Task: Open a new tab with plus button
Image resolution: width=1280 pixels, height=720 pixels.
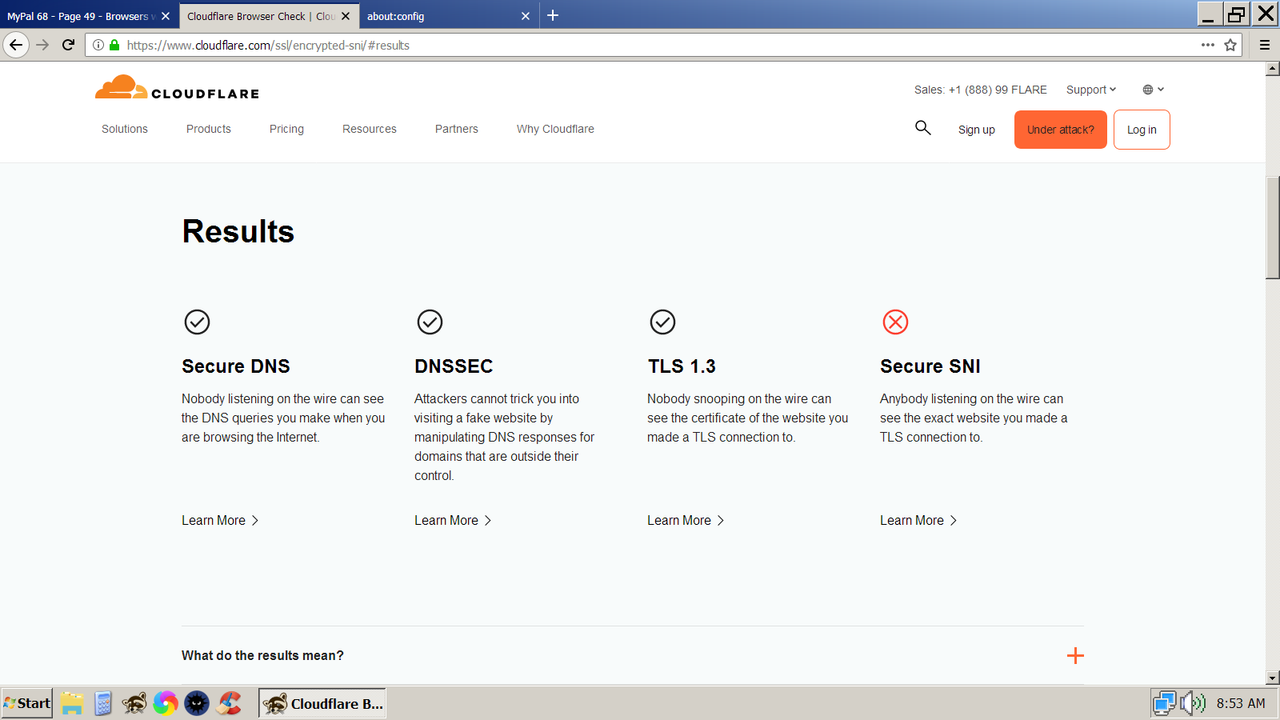Action: (x=553, y=15)
